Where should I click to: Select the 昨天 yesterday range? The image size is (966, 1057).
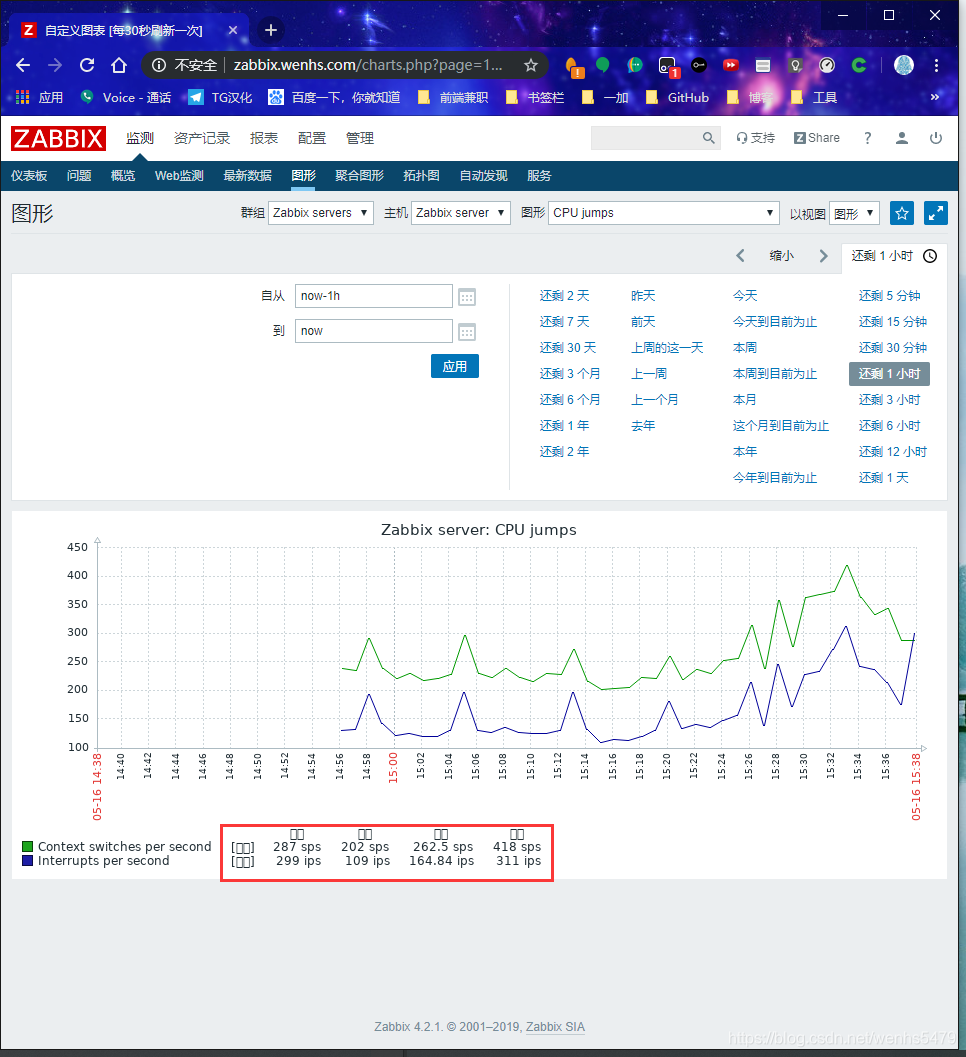click(x=643, y=295)
